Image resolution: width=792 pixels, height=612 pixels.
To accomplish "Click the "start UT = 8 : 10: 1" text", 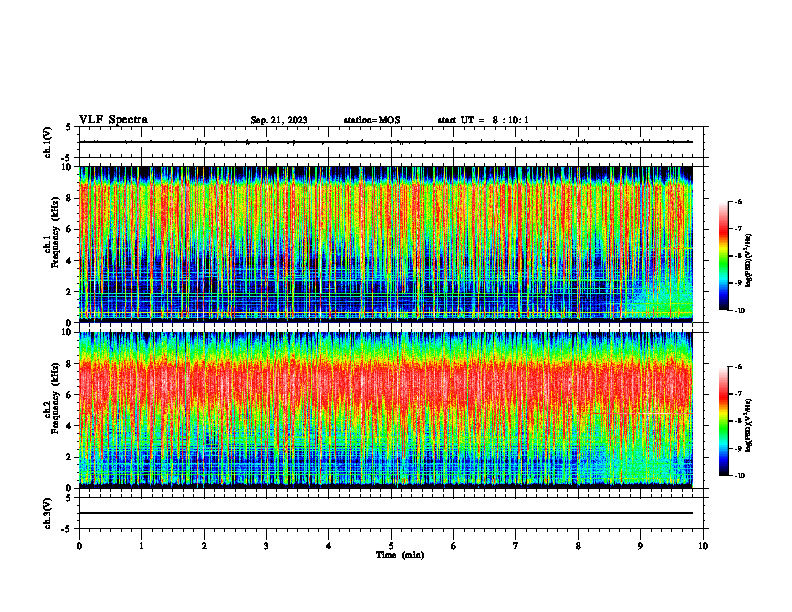I will [483, 120].
